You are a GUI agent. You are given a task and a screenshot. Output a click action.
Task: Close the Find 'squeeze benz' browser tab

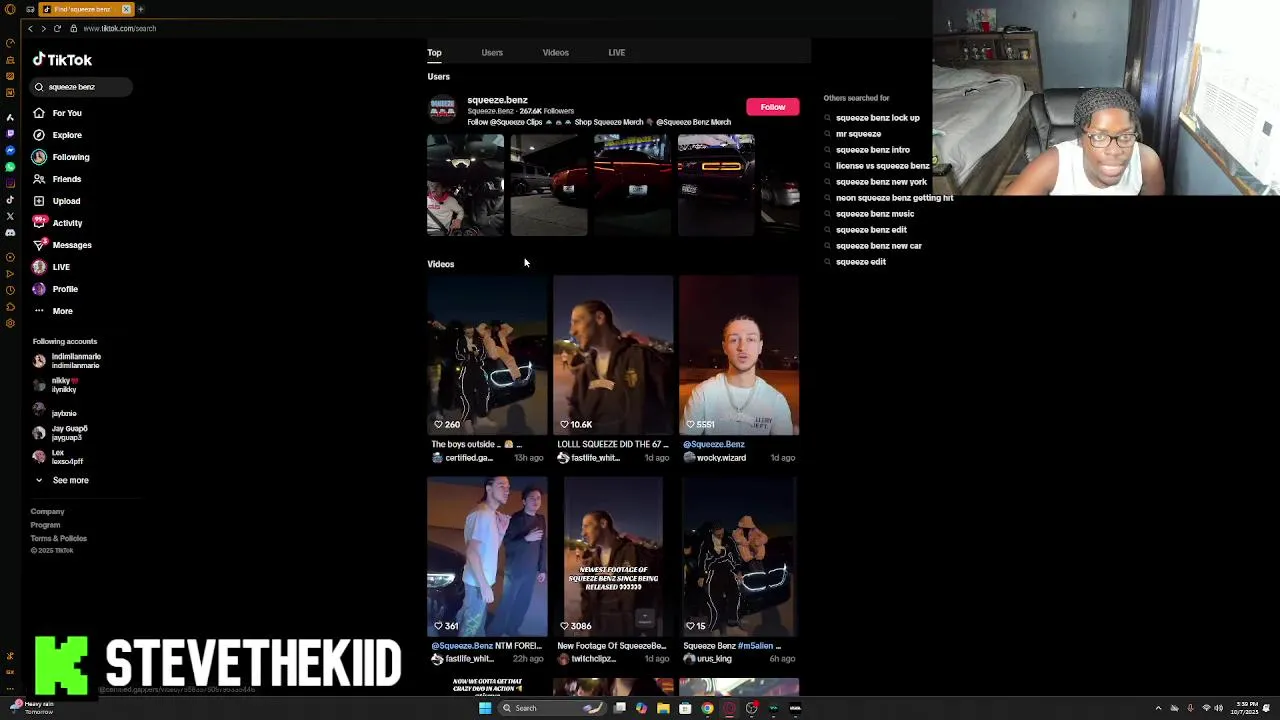pos(126,9)
